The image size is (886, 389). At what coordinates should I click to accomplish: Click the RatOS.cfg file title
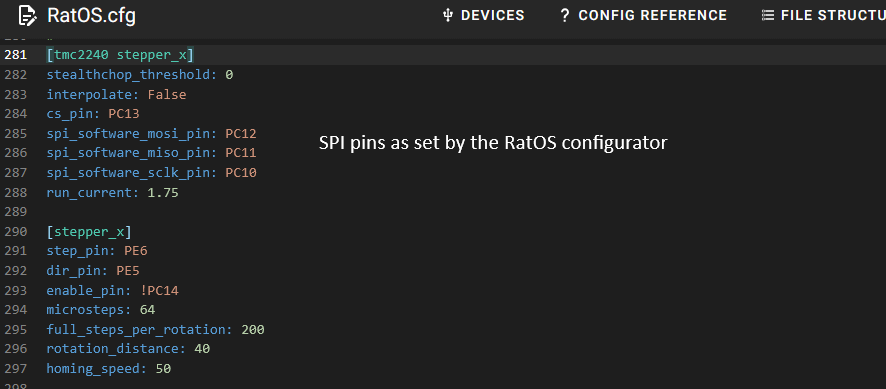point(92,16)
